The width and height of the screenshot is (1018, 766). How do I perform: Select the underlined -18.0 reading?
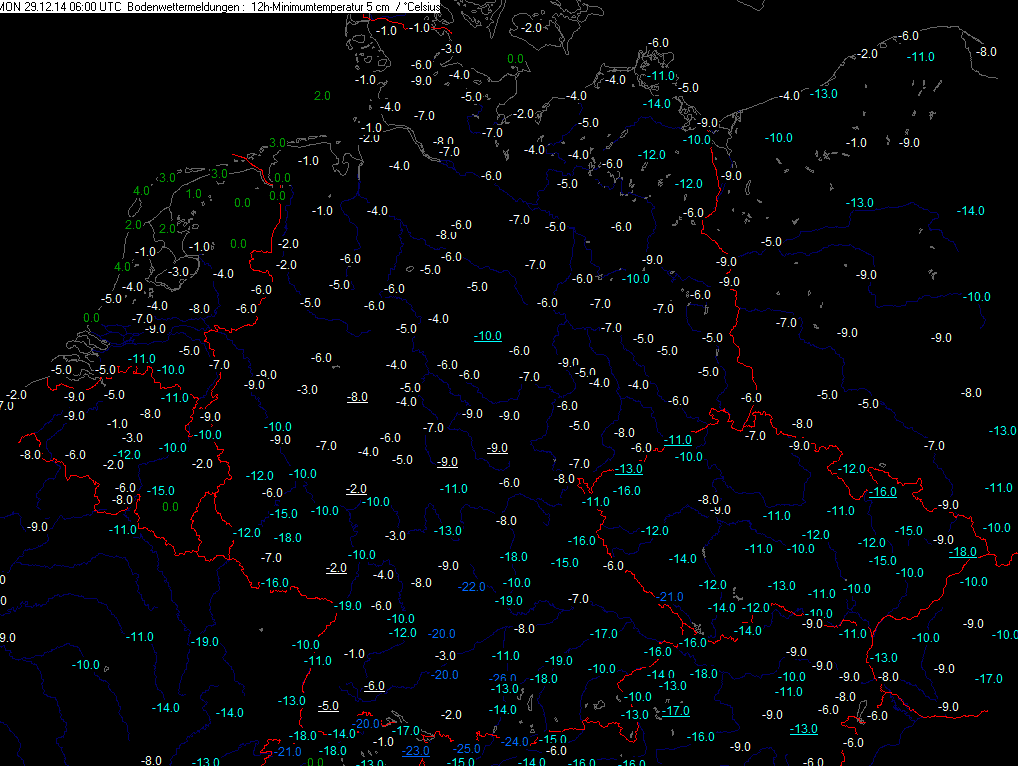coord(962,552)
